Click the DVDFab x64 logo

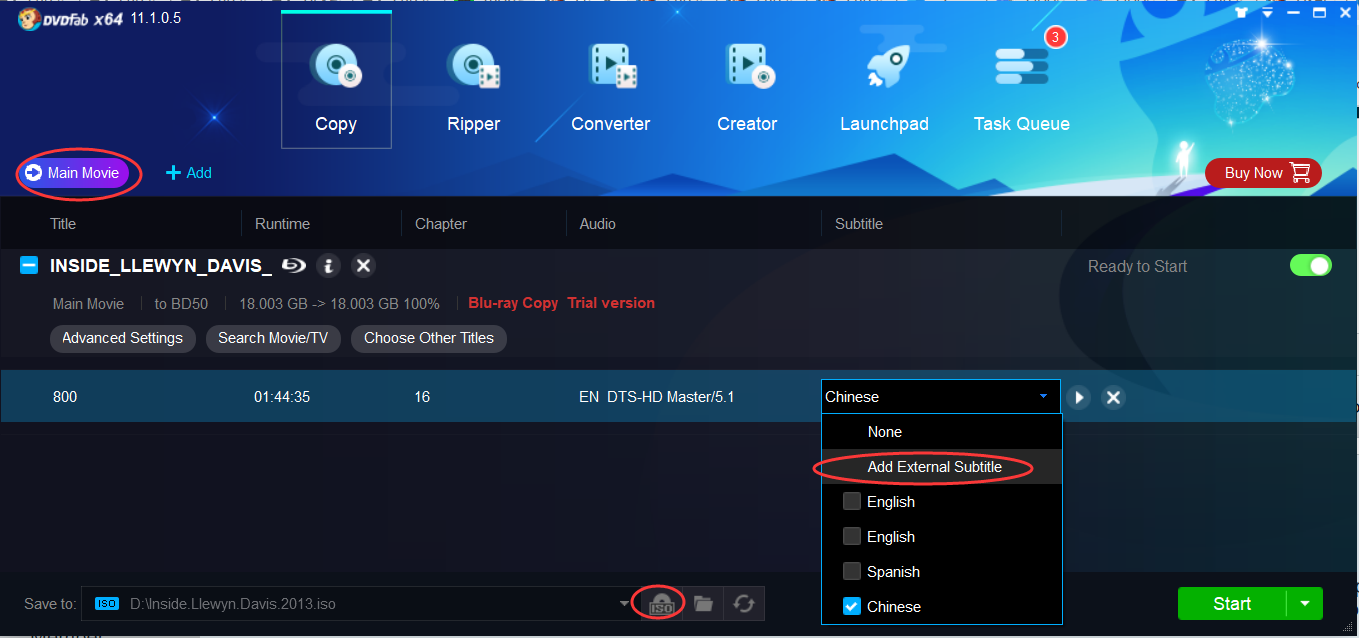coord(70,18)
